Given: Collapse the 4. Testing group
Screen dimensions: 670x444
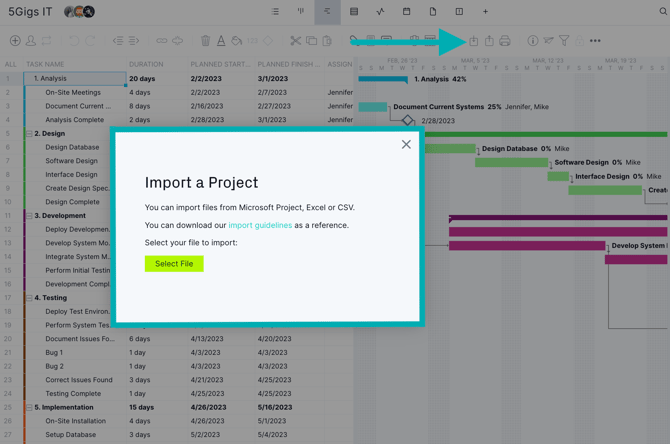Looking at the screenshot, I should tap(29, 298).
